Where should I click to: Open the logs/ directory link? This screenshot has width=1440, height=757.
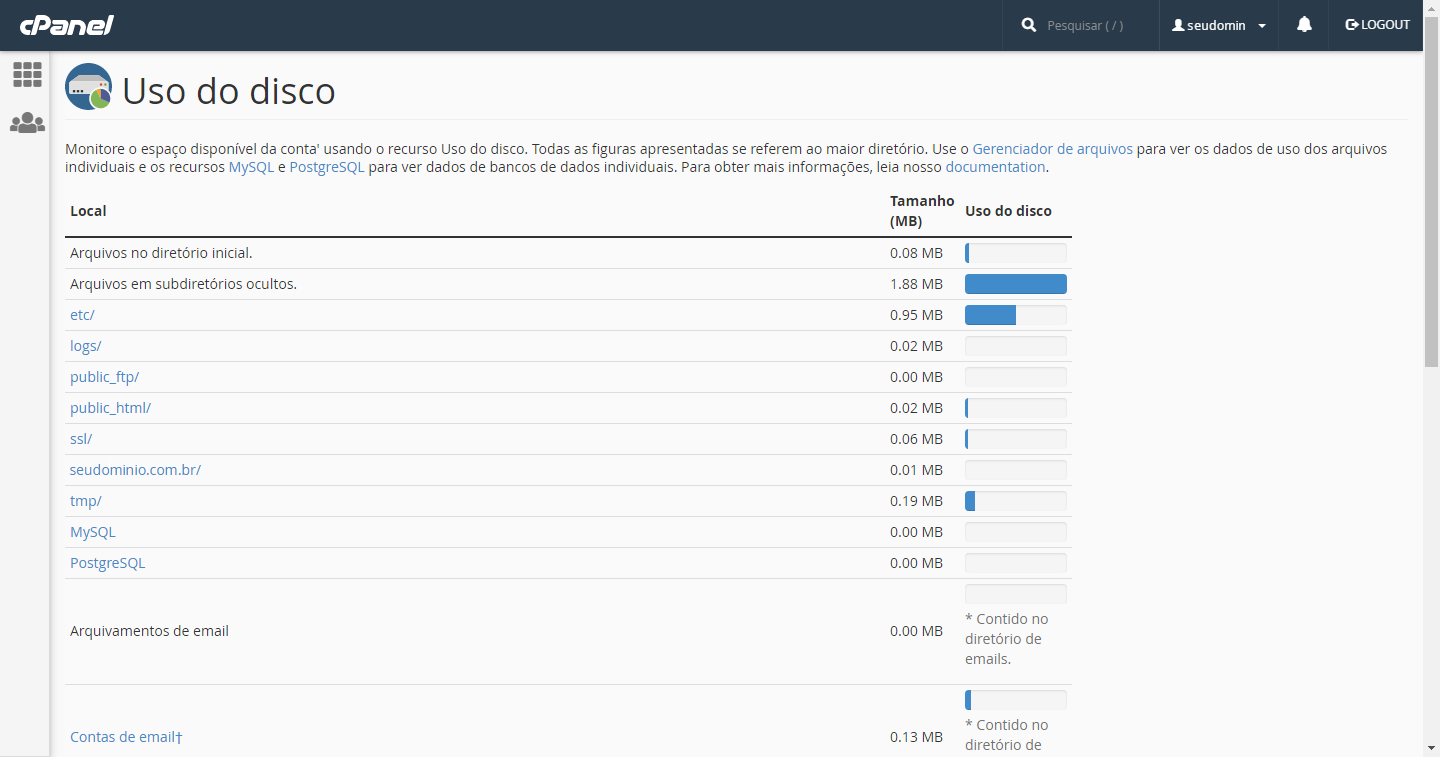pyautogui.click(x=86, y=346)
